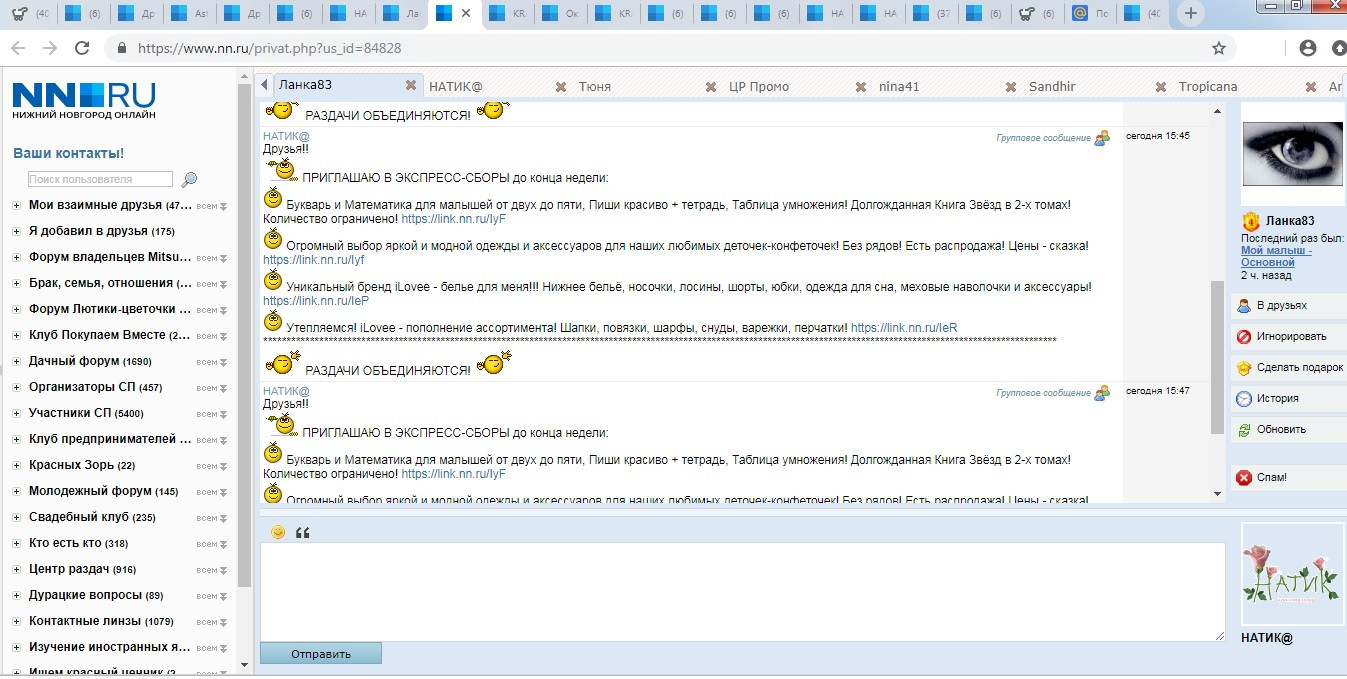
Task: Expand the Красных Зорь contact group
Action: click(16, 466)
